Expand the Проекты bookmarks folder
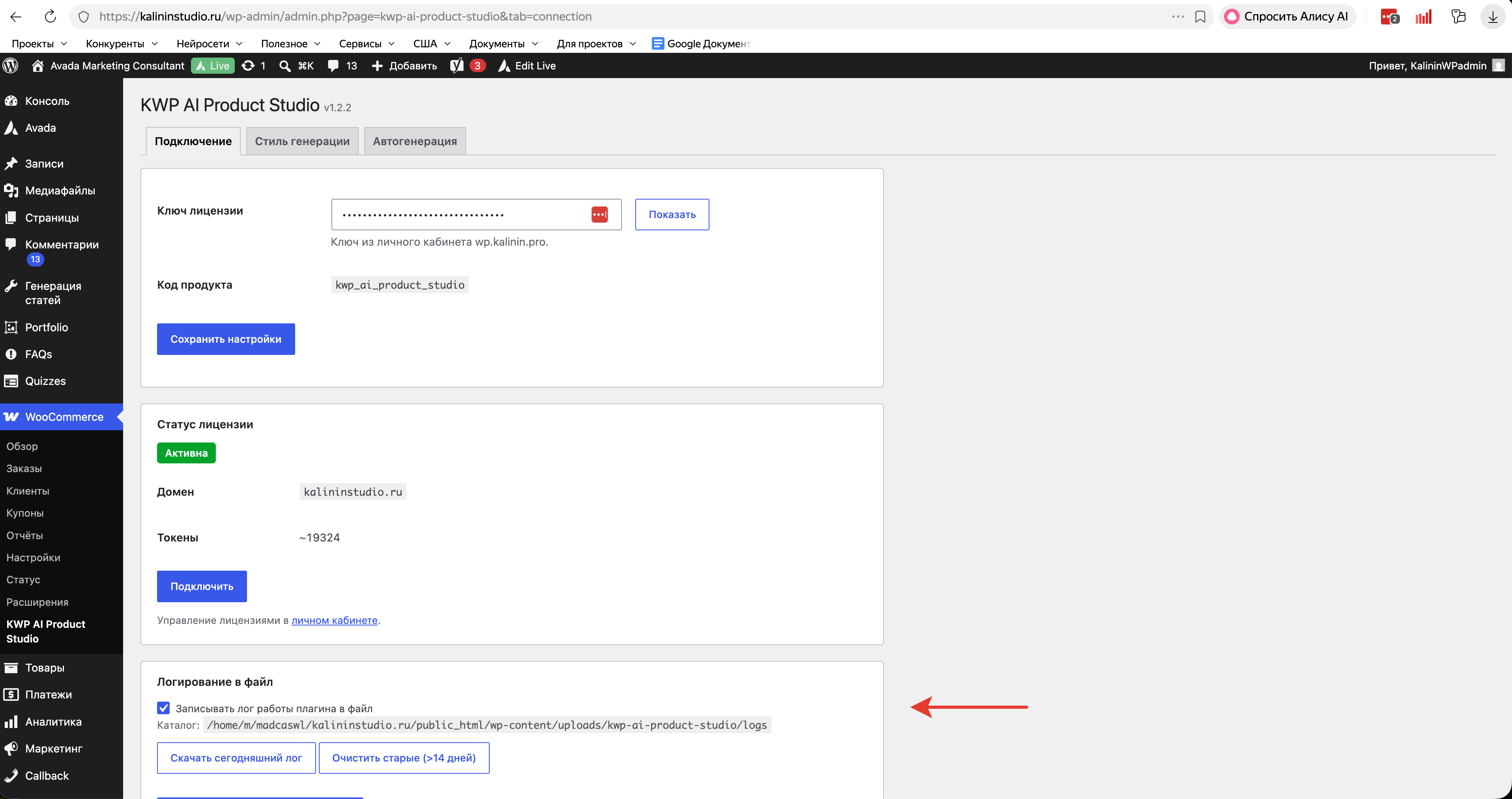The width and height of the screenshot is (1512, 799). [39, 43]
